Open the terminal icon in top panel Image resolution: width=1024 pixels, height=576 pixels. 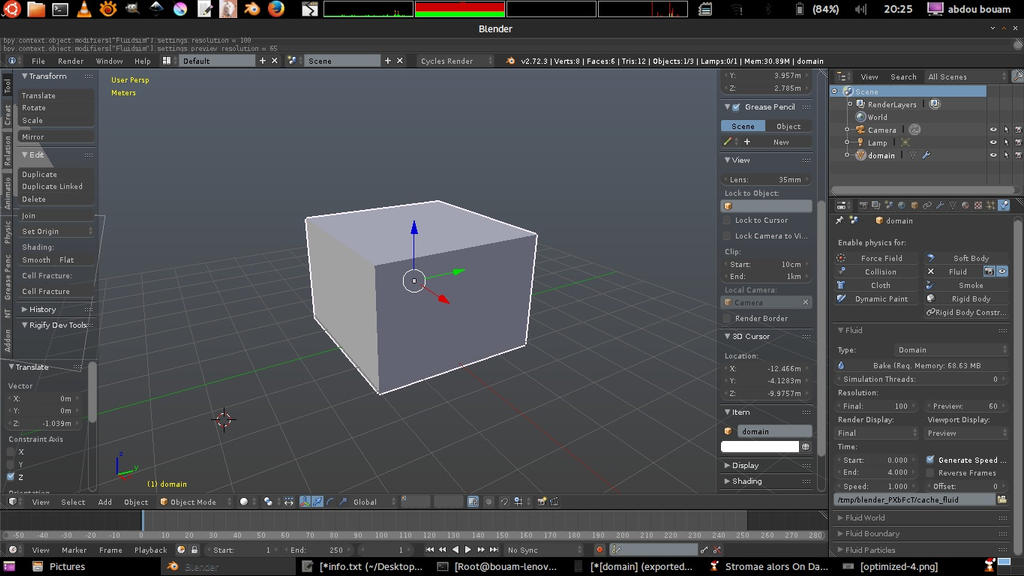pyautogui.click(x=60, y=9)
